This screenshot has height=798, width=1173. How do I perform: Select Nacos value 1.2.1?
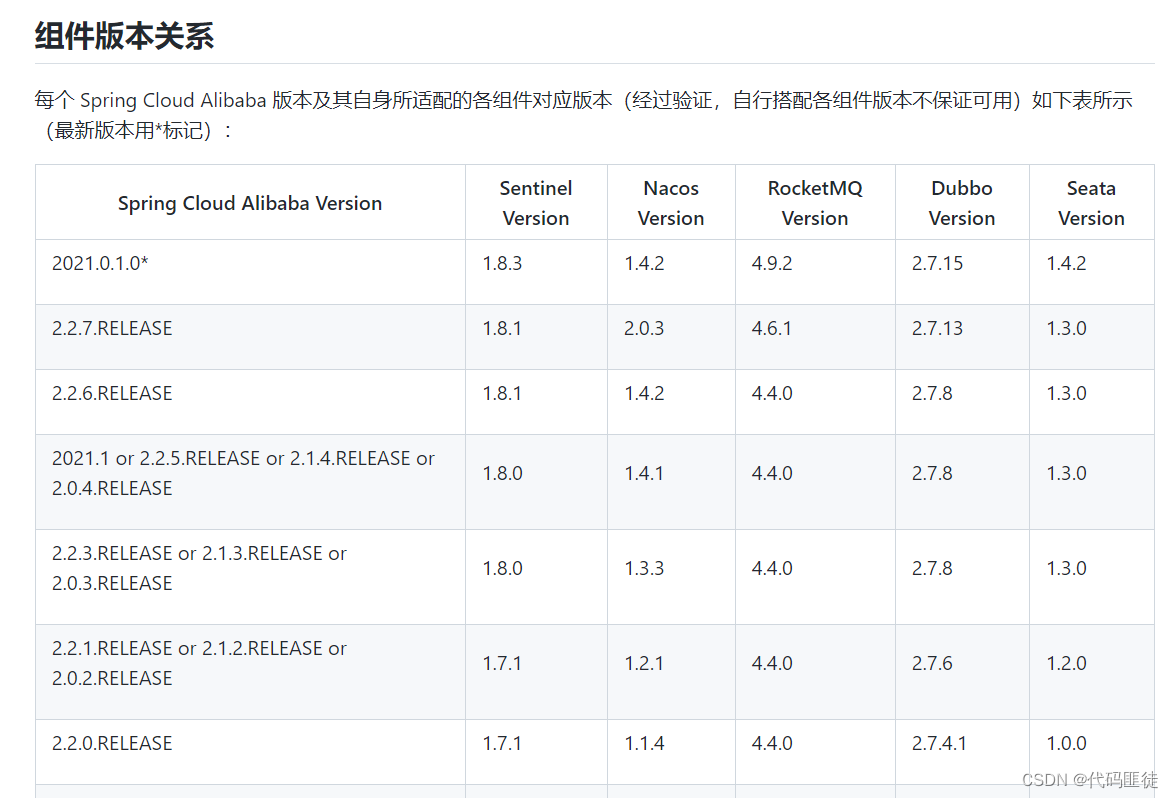click(644, 663)
